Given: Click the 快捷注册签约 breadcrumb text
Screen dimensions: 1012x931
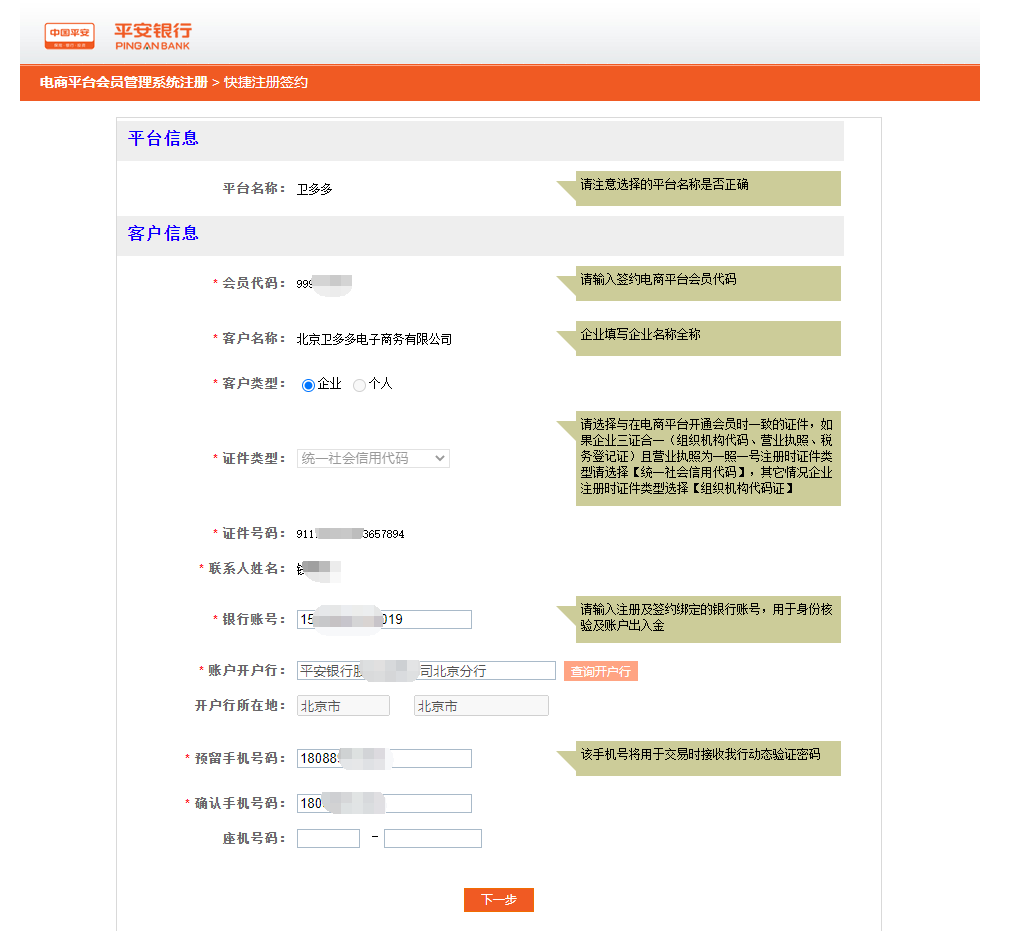Looking at the screenshot, I should click(x=266, y=83).
